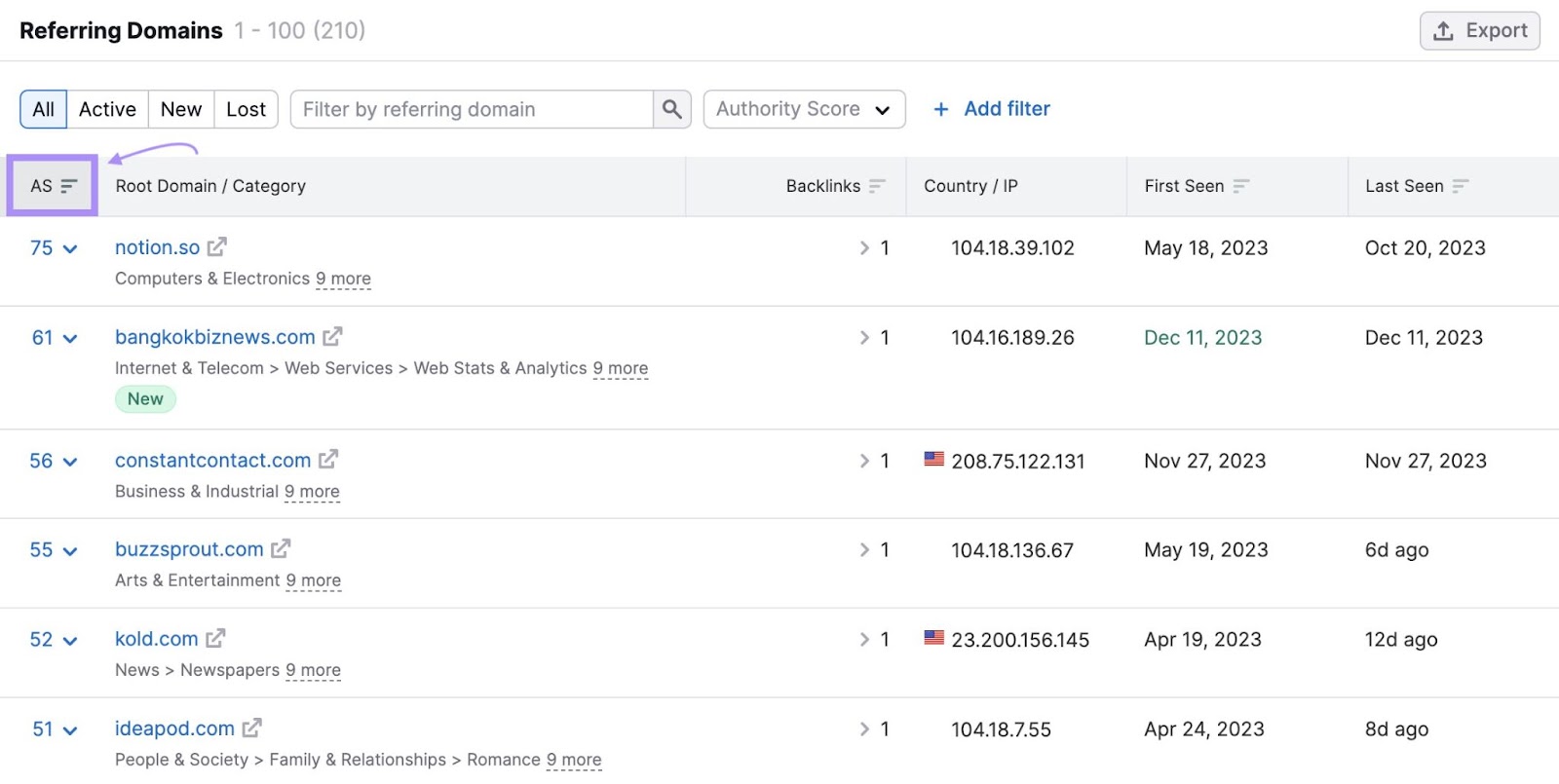This screenshot has width=1559, height=784.
Task: Open bangkokbiznews.com external link icon
Action: (332, 337)
